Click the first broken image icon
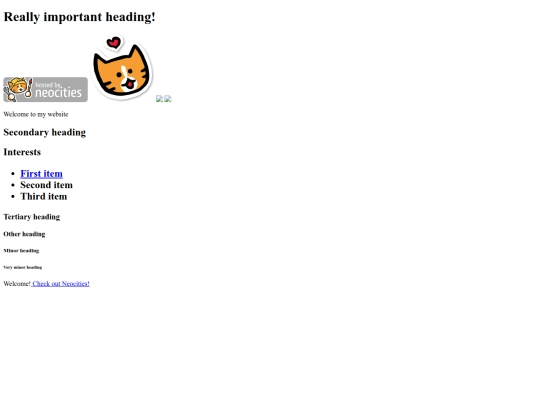The width and height of the screenshot is (540, 405). tap(159, 99)
